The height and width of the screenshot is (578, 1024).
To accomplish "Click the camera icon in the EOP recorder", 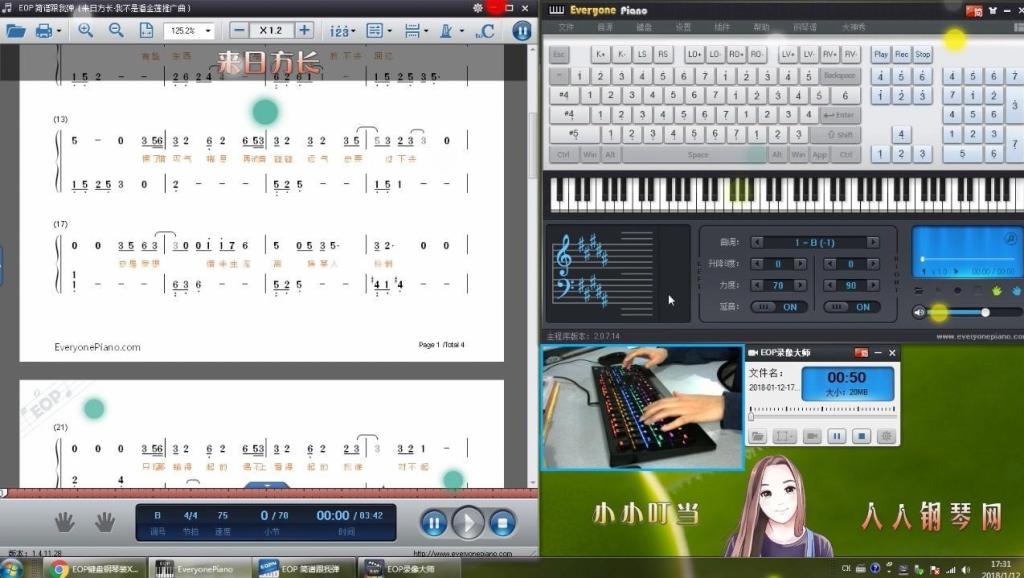I will [812, 436].
